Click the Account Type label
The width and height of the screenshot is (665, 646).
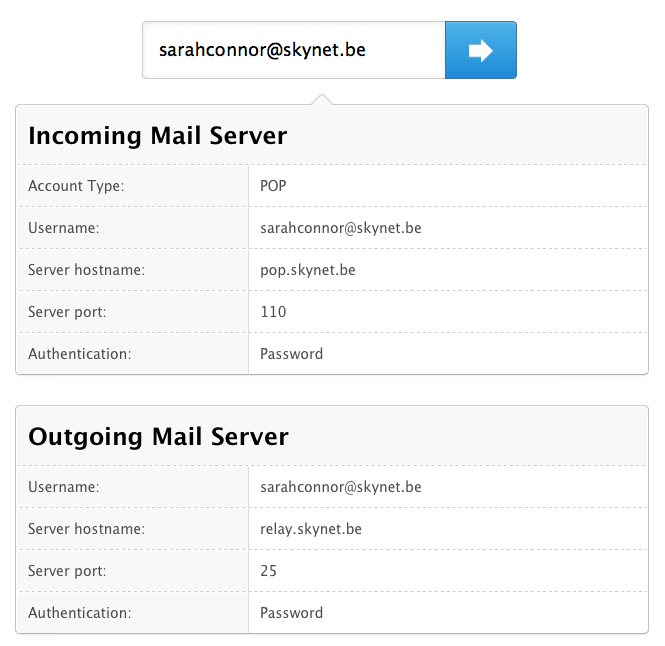pos(76,186)
